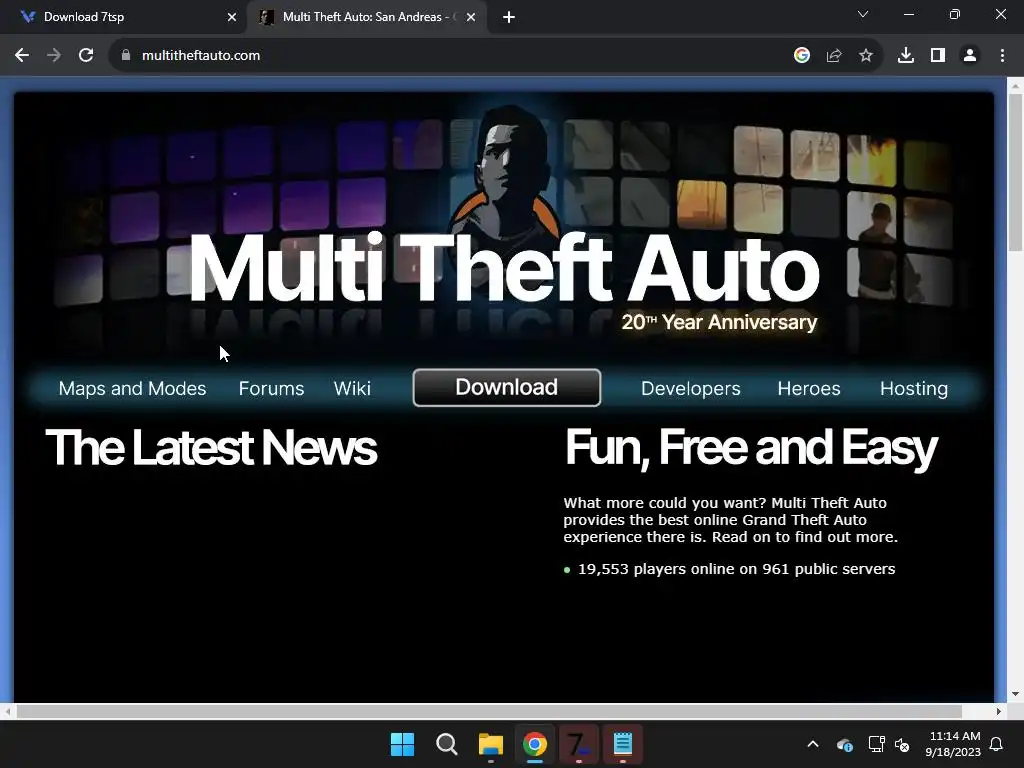1024x768 pixels.
Task: Open Windows taskbar search
Action: coord(447,744)
